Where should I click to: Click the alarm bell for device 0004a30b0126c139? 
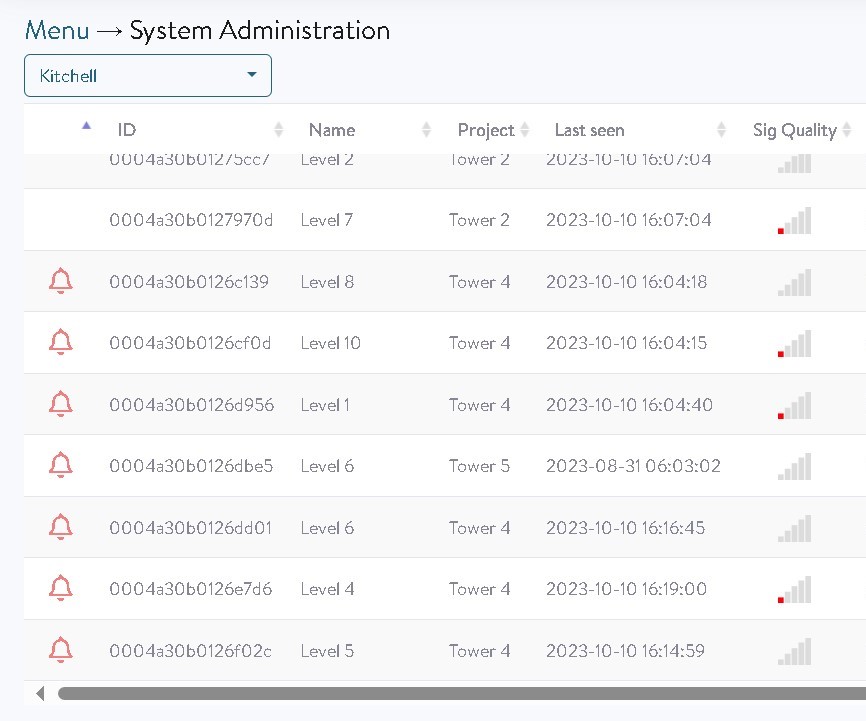pyautogui.click(x=61, y=282)
